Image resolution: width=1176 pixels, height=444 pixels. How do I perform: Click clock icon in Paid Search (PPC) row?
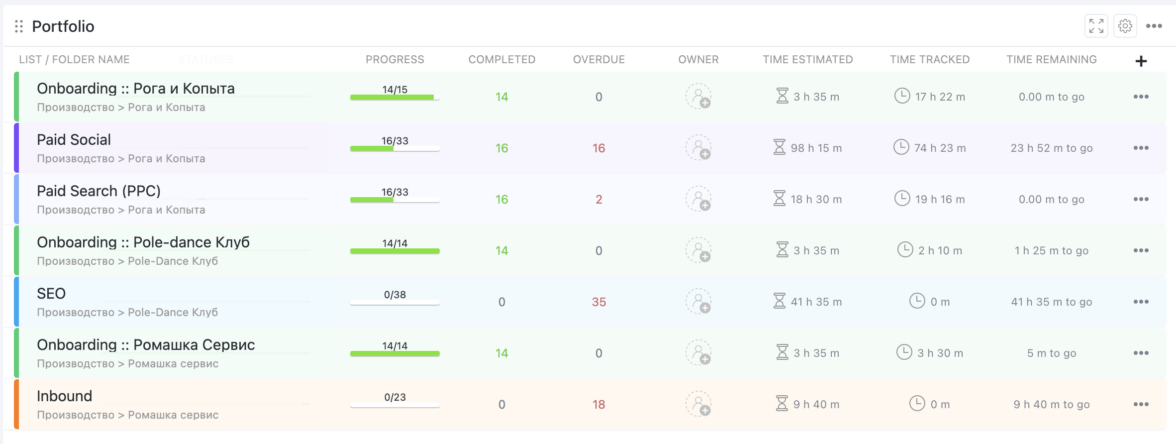tap(901, 198)
